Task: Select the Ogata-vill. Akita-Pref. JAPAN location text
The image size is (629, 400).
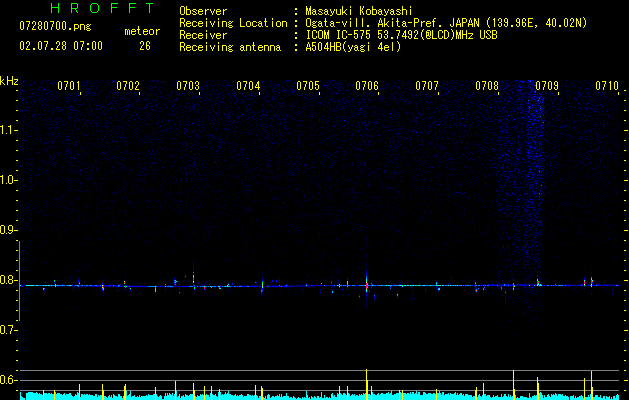Action: [x=446, y=23]
